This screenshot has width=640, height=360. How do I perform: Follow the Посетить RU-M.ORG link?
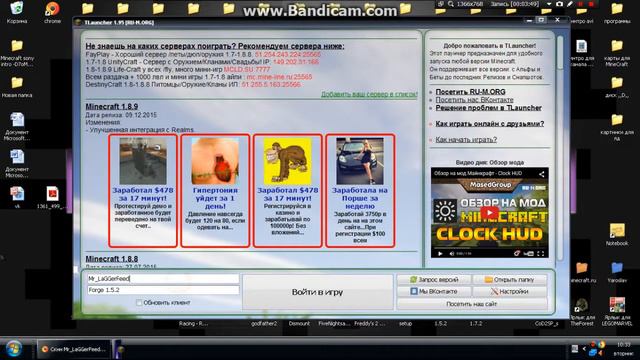[470, 92]
